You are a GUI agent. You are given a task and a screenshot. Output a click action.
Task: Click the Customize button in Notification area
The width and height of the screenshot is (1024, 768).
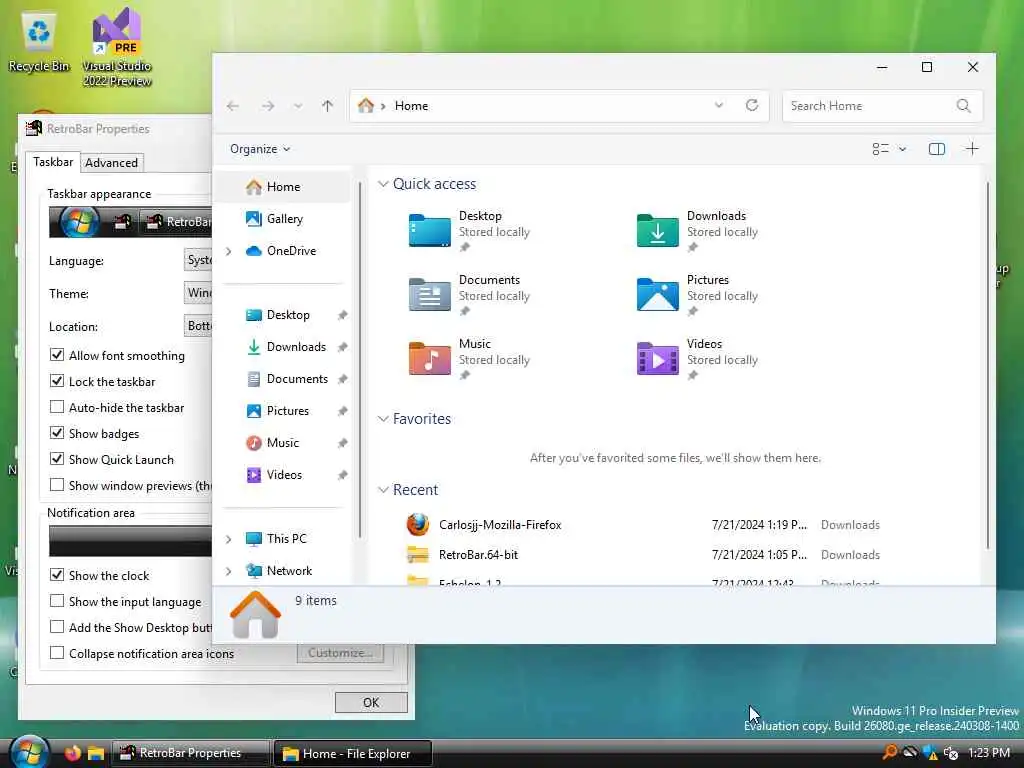pyautogui.click(x=340, y=652)
